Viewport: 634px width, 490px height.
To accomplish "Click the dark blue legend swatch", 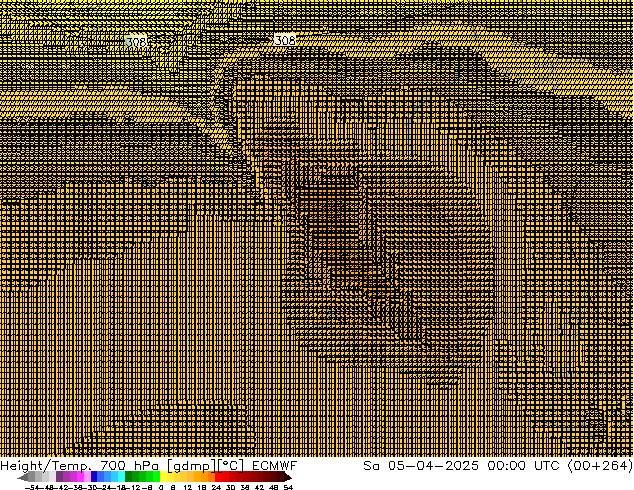I will 94,477.
